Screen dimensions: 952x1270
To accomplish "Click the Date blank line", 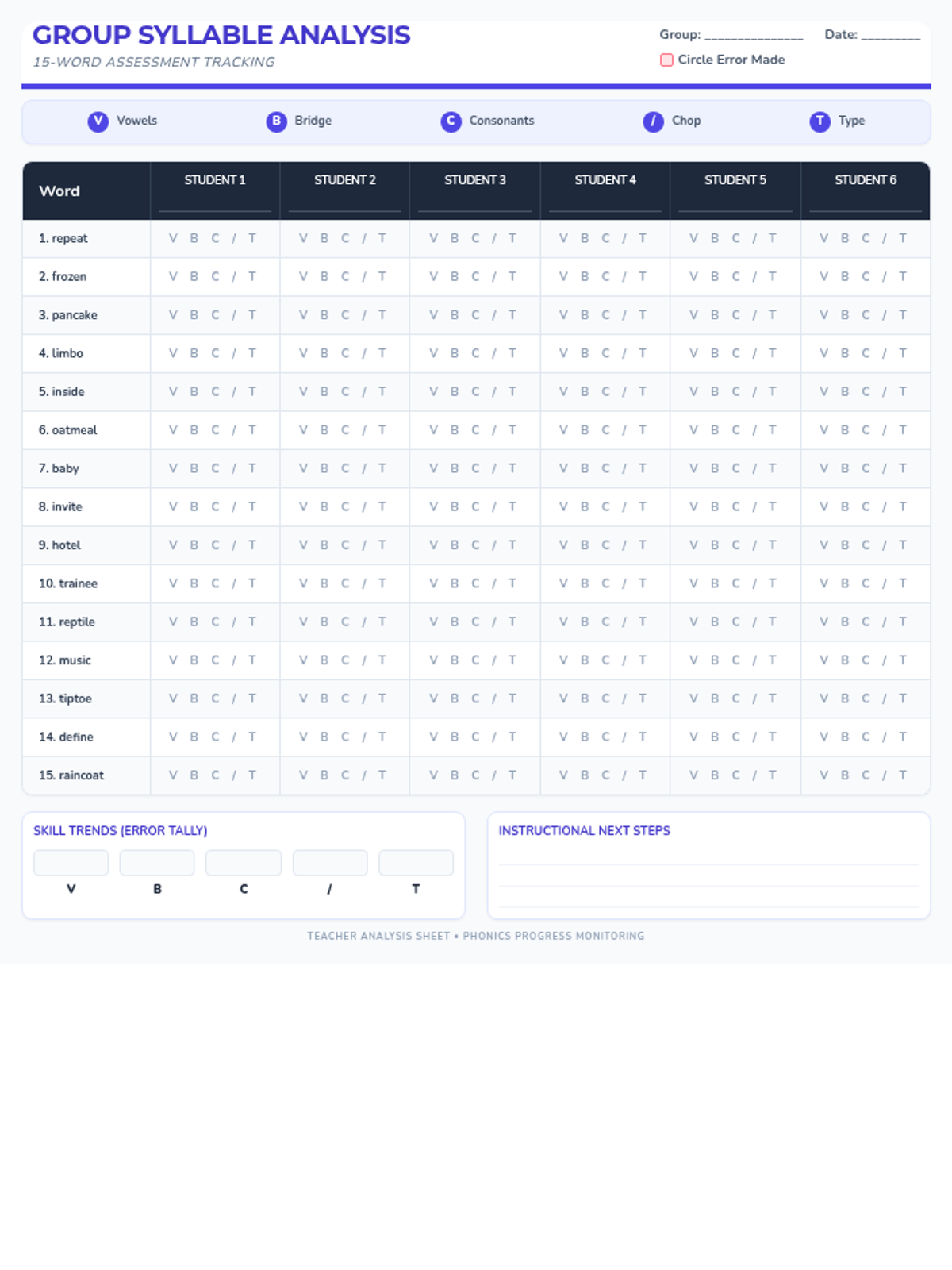I will 890,36.
